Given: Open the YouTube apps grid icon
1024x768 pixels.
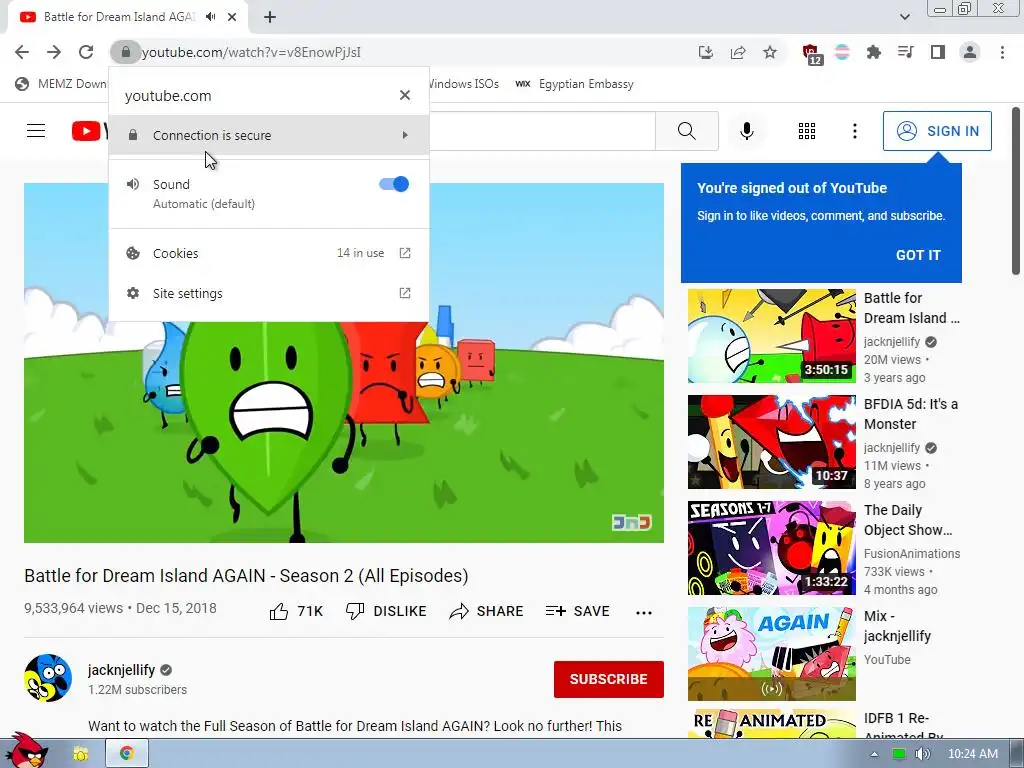Looking at the screenshot, I should click(x=807, y=131).
